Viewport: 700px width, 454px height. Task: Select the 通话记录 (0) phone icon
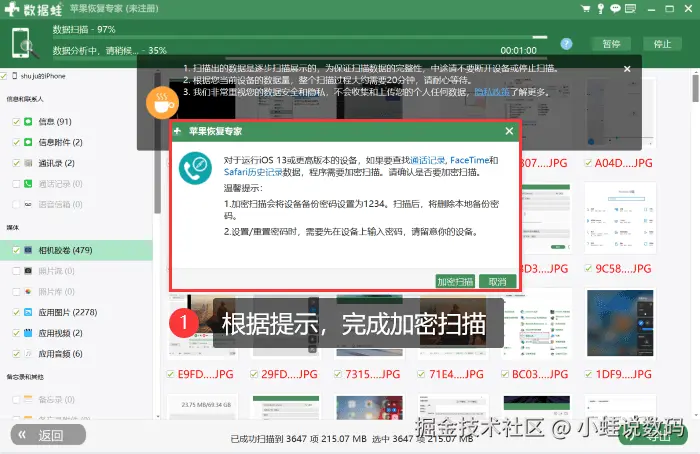[x=28, y=183]
